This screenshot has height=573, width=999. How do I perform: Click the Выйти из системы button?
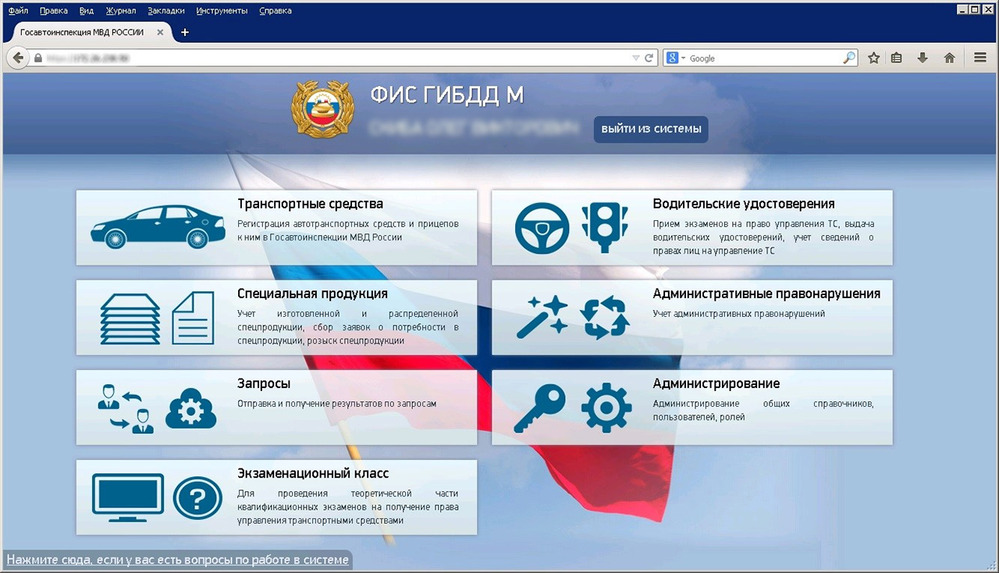(x=651, y=129)
